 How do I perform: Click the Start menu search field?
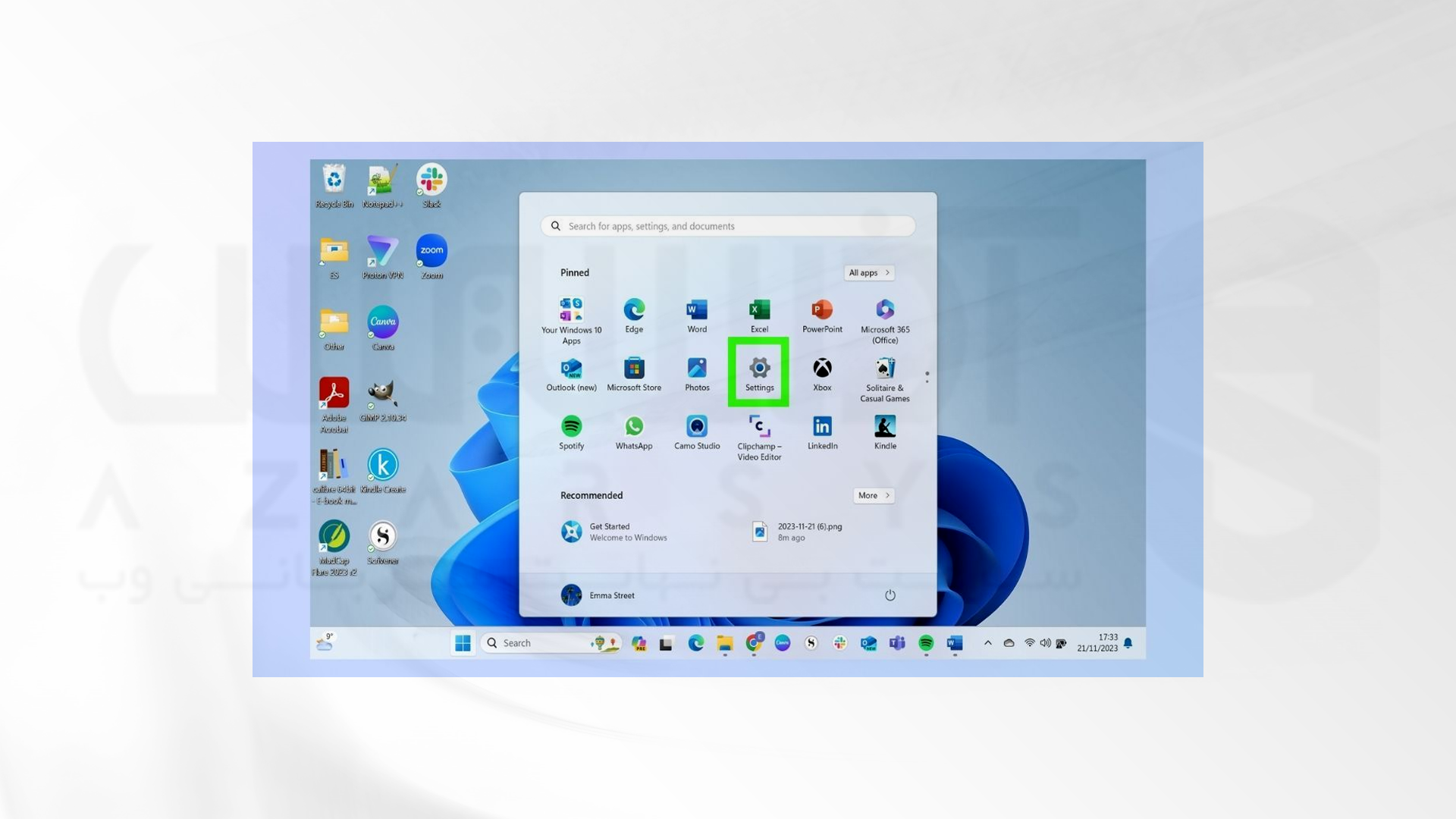[727, 226]
